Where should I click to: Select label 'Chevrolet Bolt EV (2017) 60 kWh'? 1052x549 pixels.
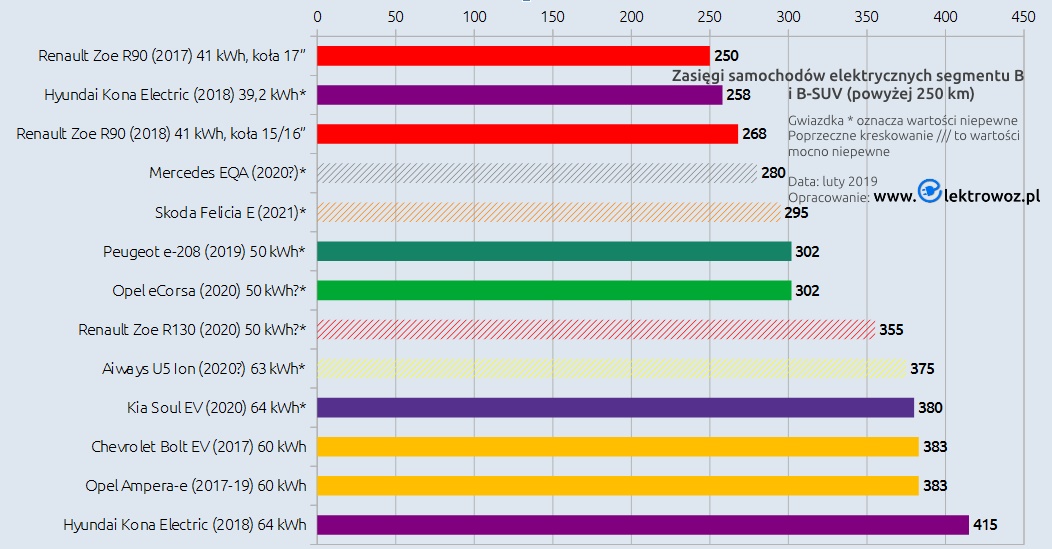click(199, 446)
